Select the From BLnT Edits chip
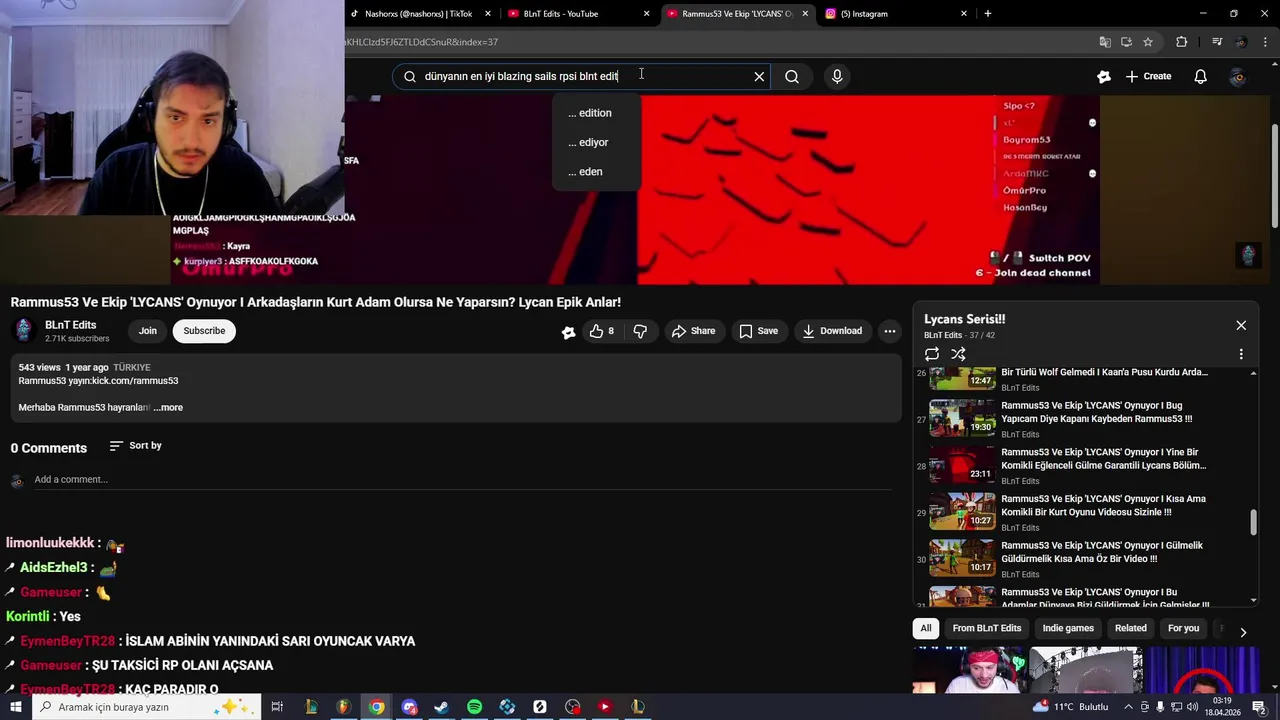 (987, 628)
